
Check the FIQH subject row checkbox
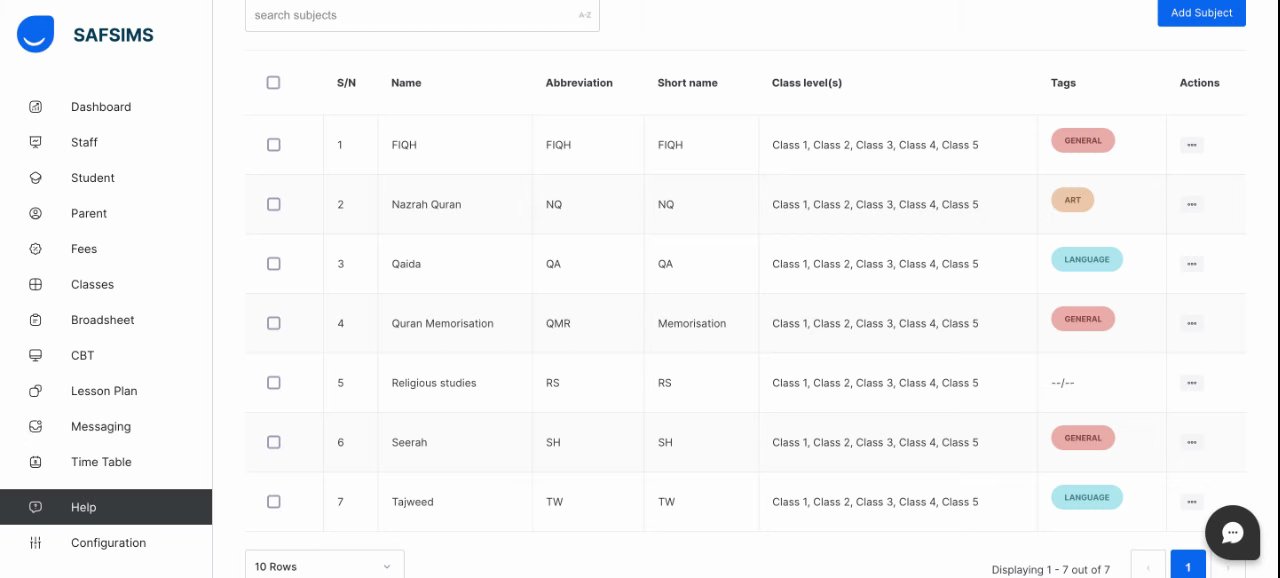coord(273,145)
